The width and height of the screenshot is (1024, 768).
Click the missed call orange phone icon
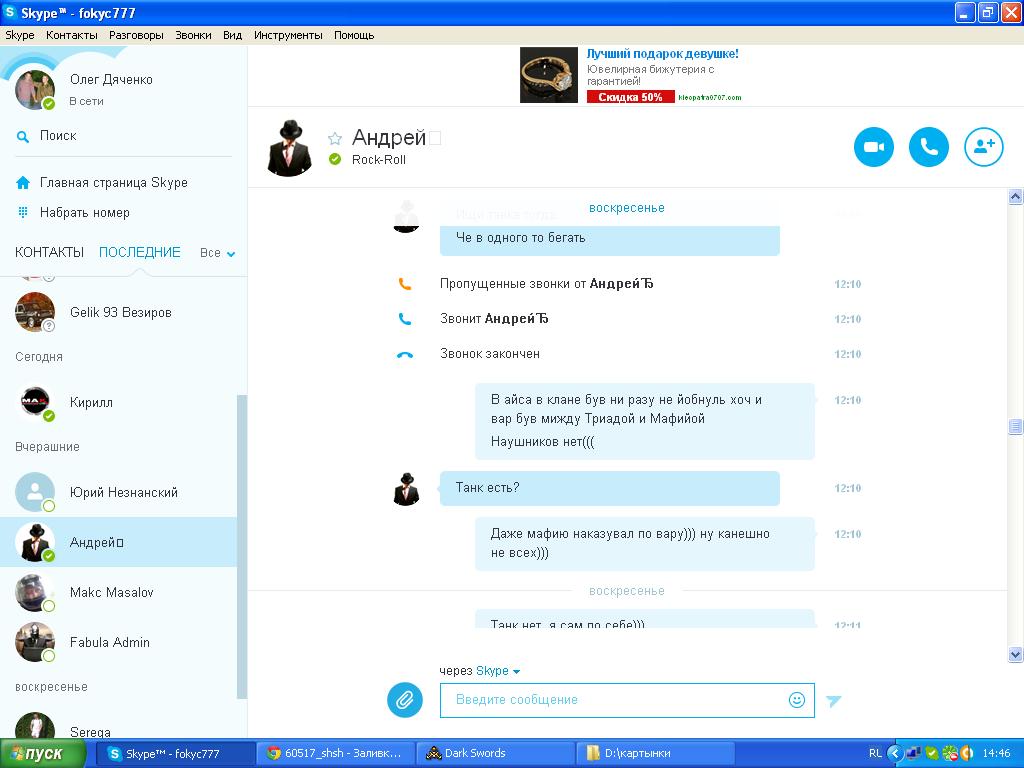point(405,284)
